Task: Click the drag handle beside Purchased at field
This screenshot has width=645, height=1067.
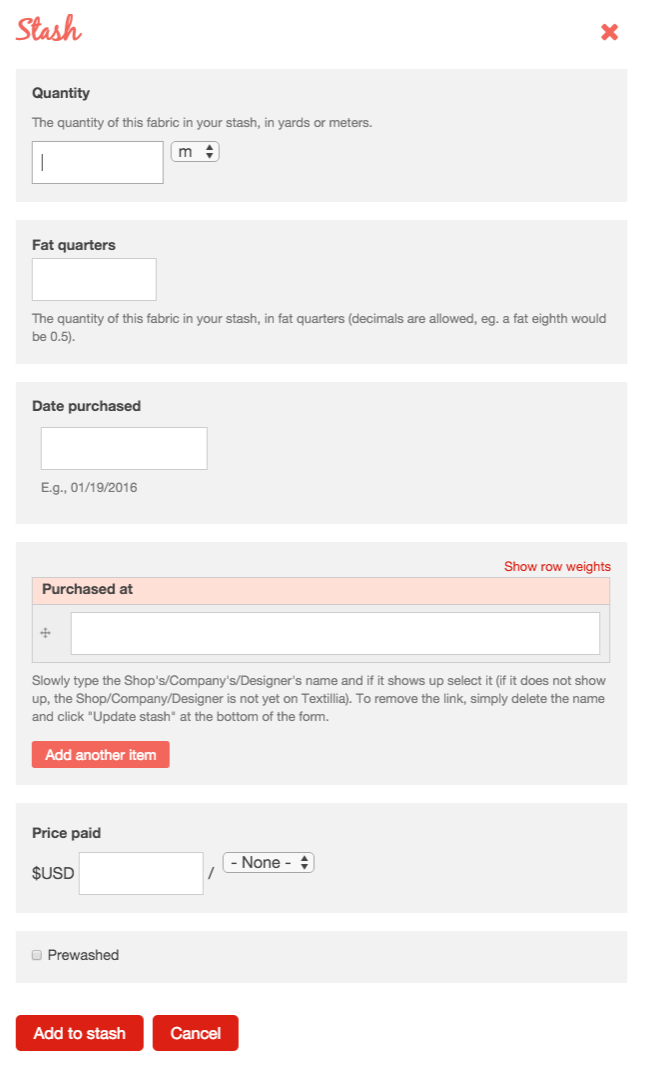Action: click(46, 633)
